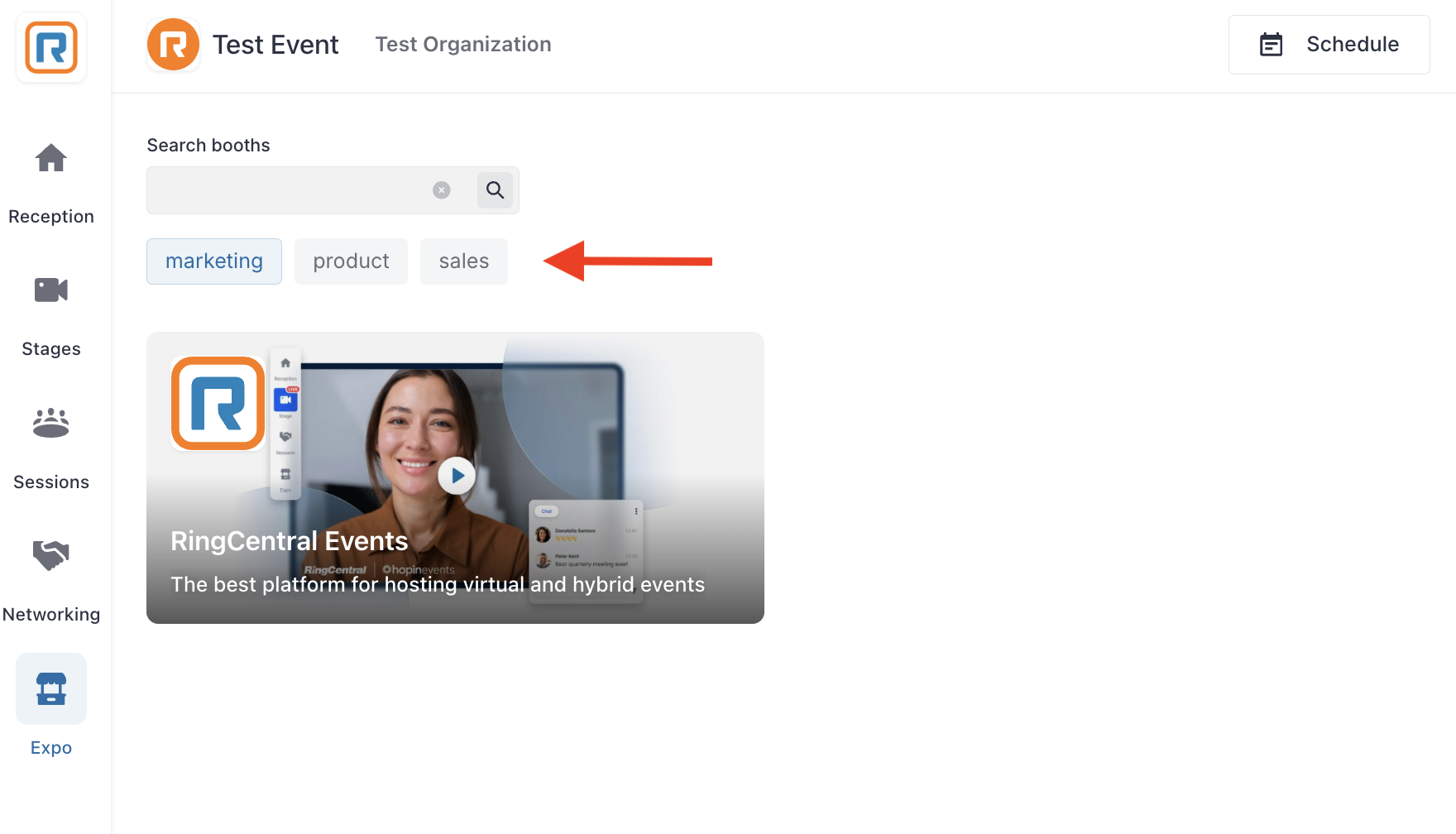Click the magnifier search button
Screen dimensions: 1456x834
495,190
